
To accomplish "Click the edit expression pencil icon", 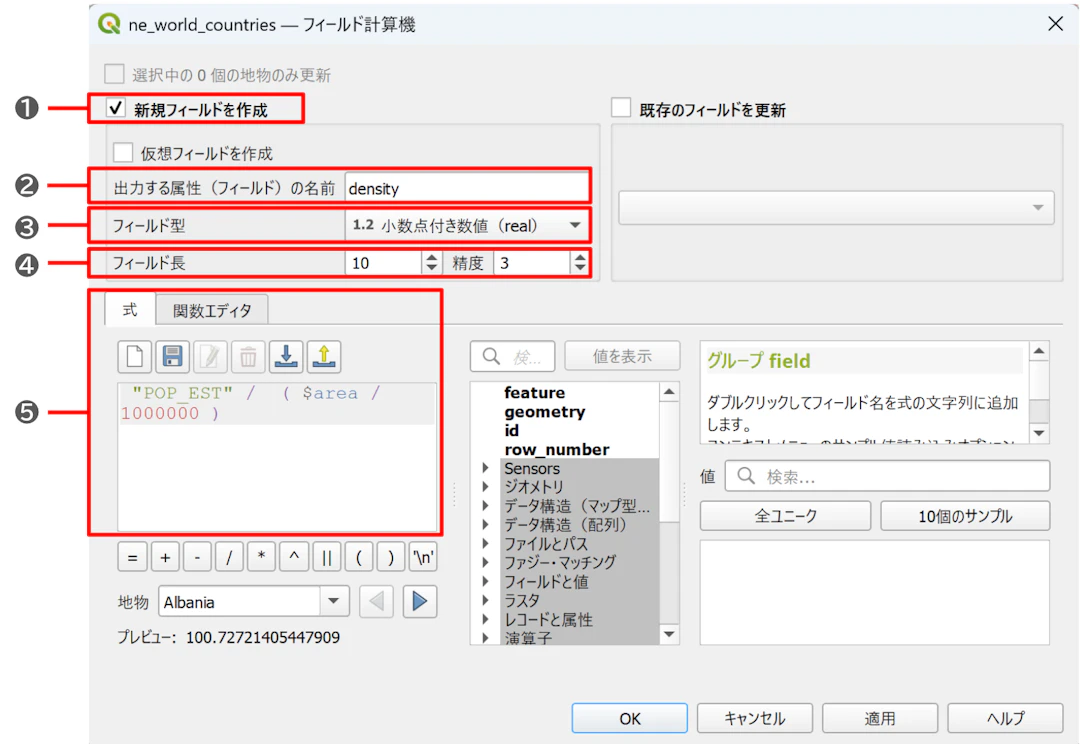I will pos(210,357).
